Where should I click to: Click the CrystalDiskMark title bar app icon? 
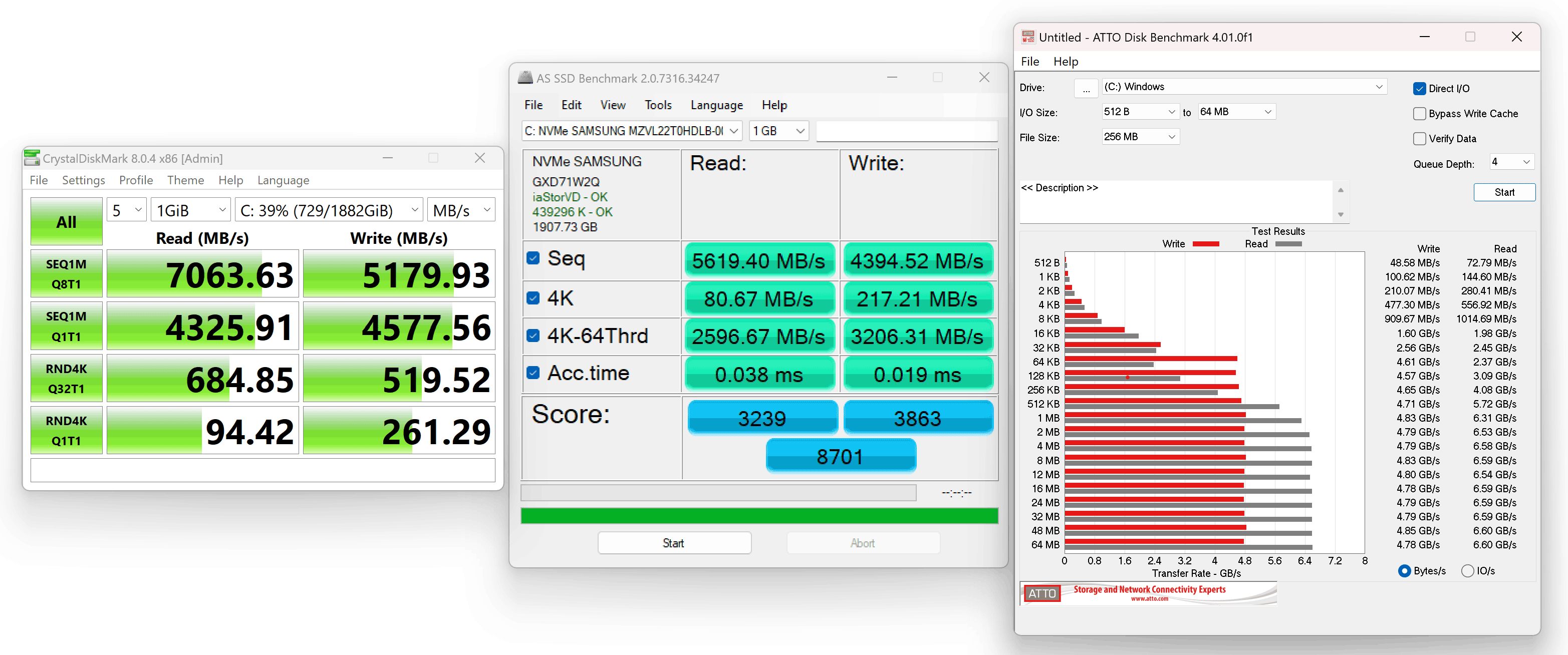[x=32, y=158]
